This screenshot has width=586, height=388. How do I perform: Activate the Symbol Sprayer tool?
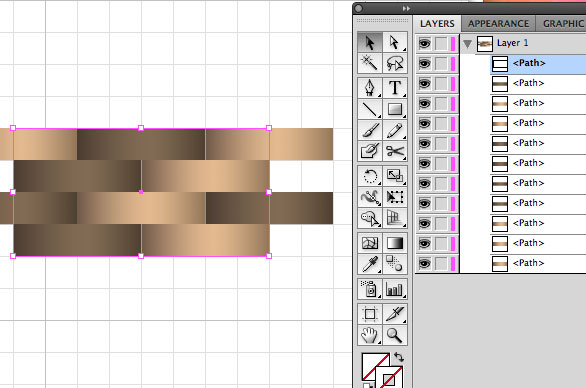coord(370,289)
